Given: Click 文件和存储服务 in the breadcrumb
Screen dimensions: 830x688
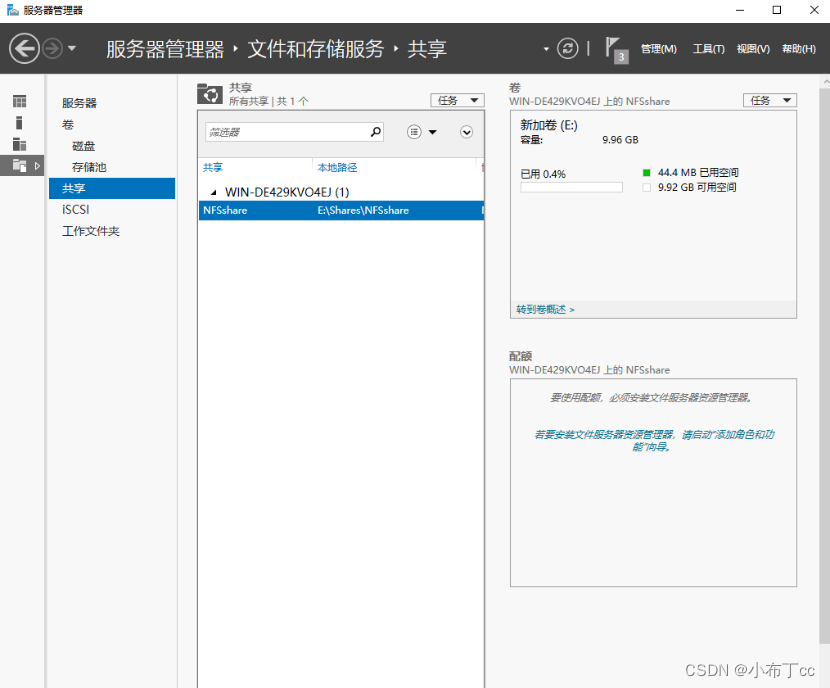Looking at the screenshot, I should tap(315, 49).
